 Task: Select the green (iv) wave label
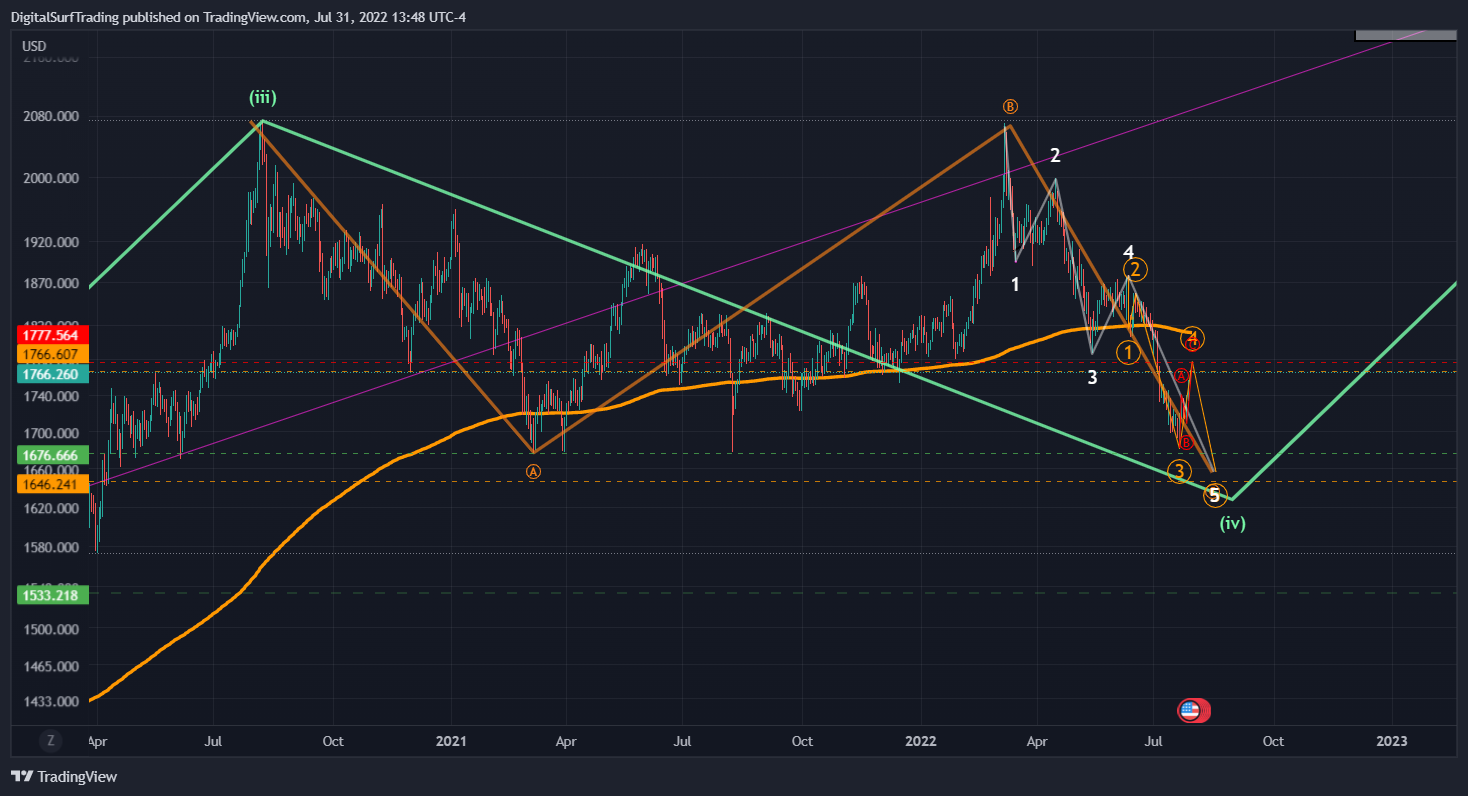click(1232, 522)
